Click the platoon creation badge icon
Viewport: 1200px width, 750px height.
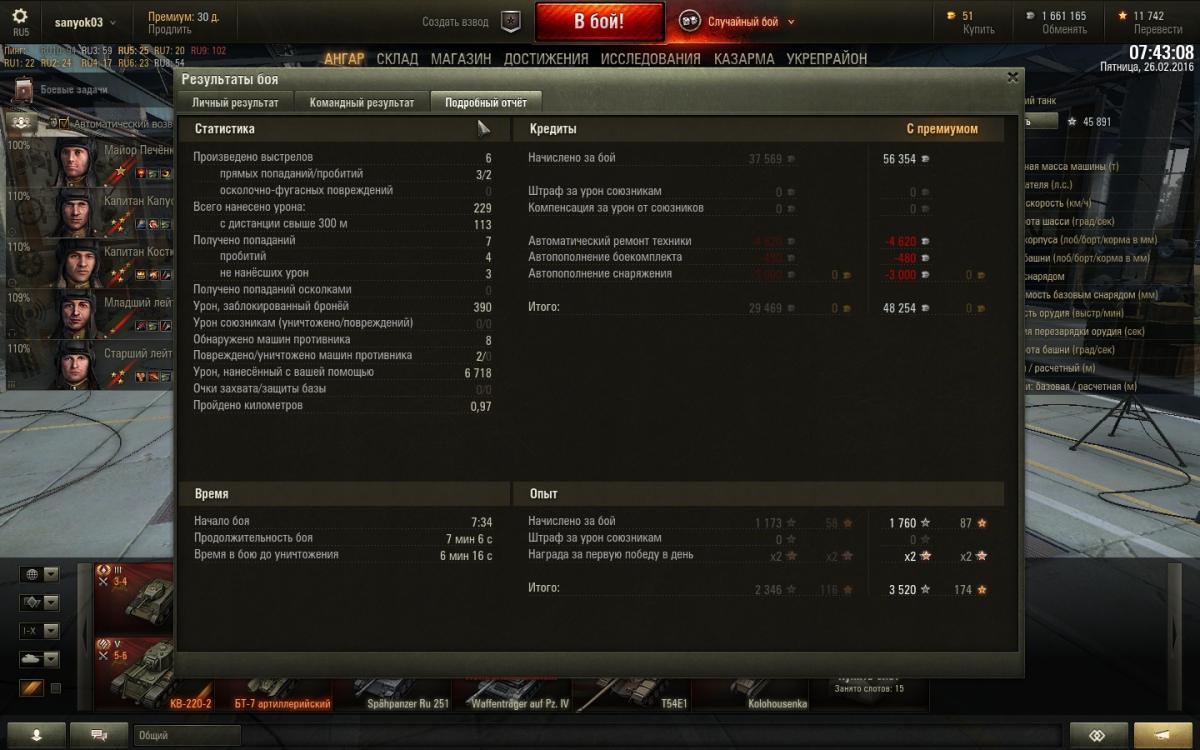pos(510,21)
